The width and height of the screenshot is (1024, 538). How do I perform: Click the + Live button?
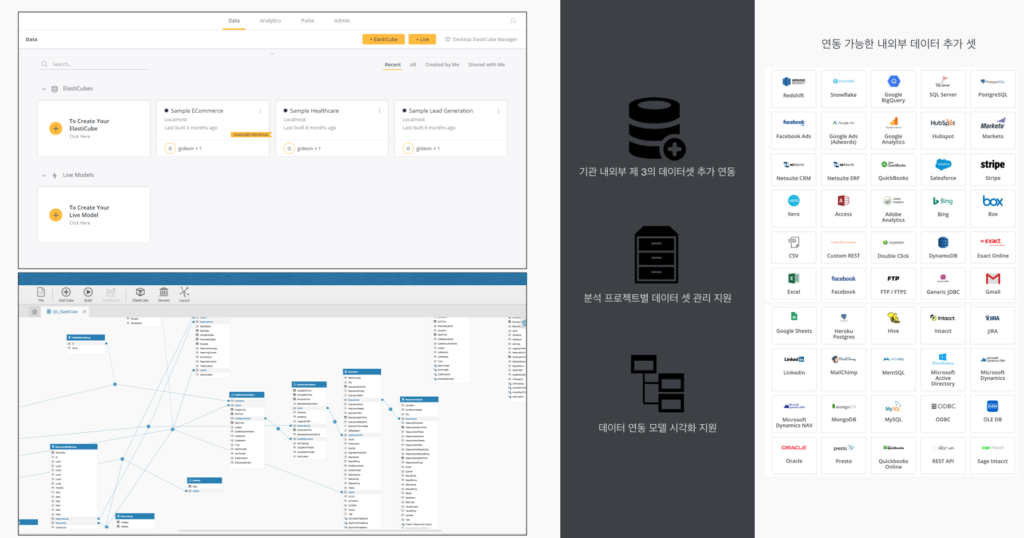click(x=423, y=39)
